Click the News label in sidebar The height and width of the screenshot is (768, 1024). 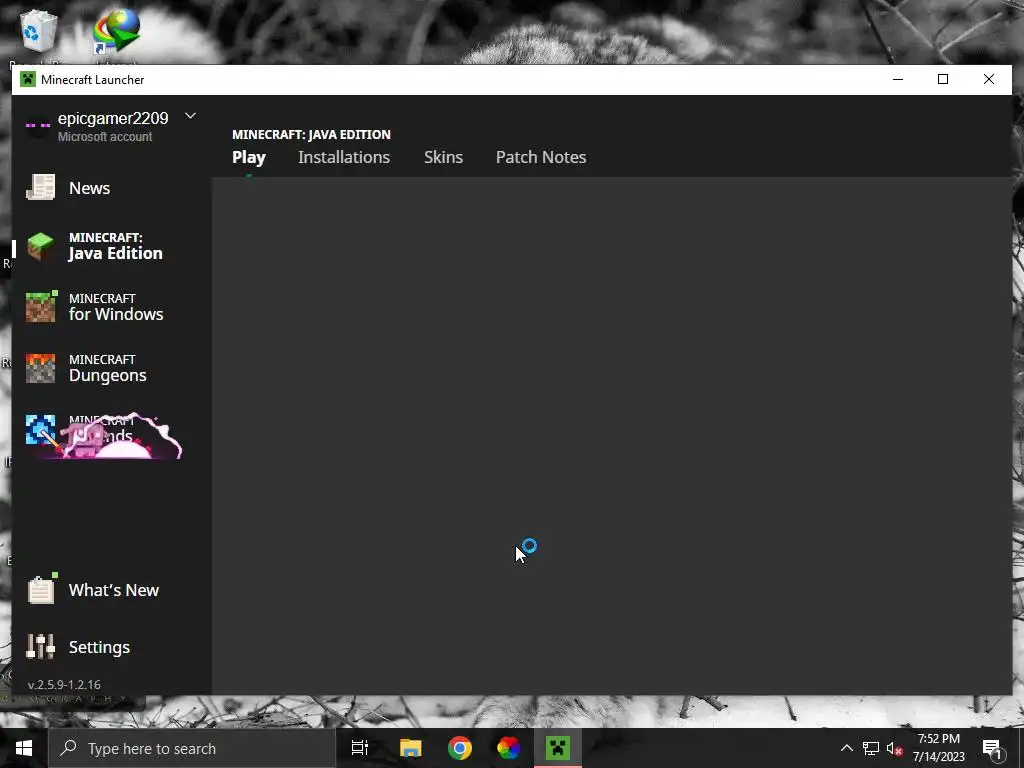(89, 188)
